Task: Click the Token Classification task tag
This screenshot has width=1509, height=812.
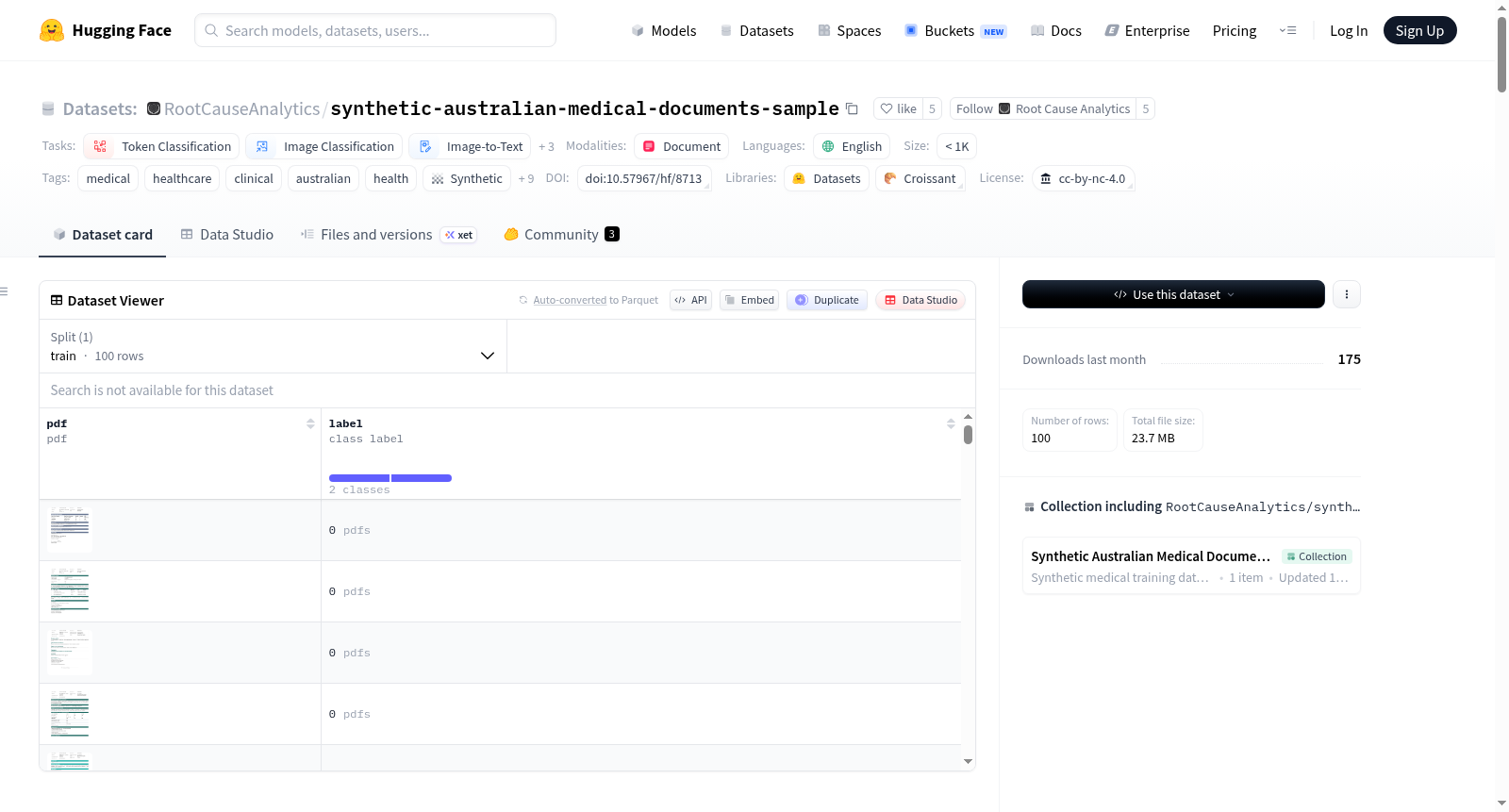Action: coord(161,146)
